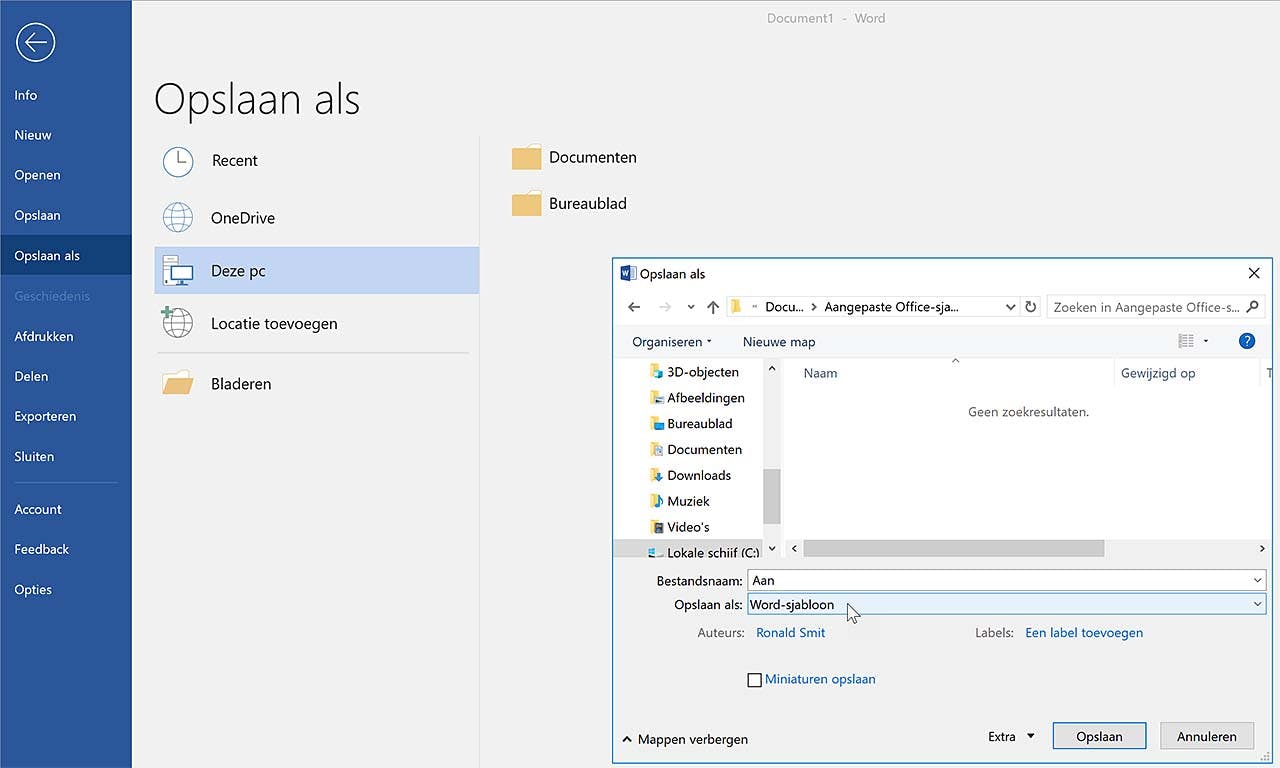1280x768 pixels.
Task: Click the refresh icon beside address bar
Action: point(1031,307)
